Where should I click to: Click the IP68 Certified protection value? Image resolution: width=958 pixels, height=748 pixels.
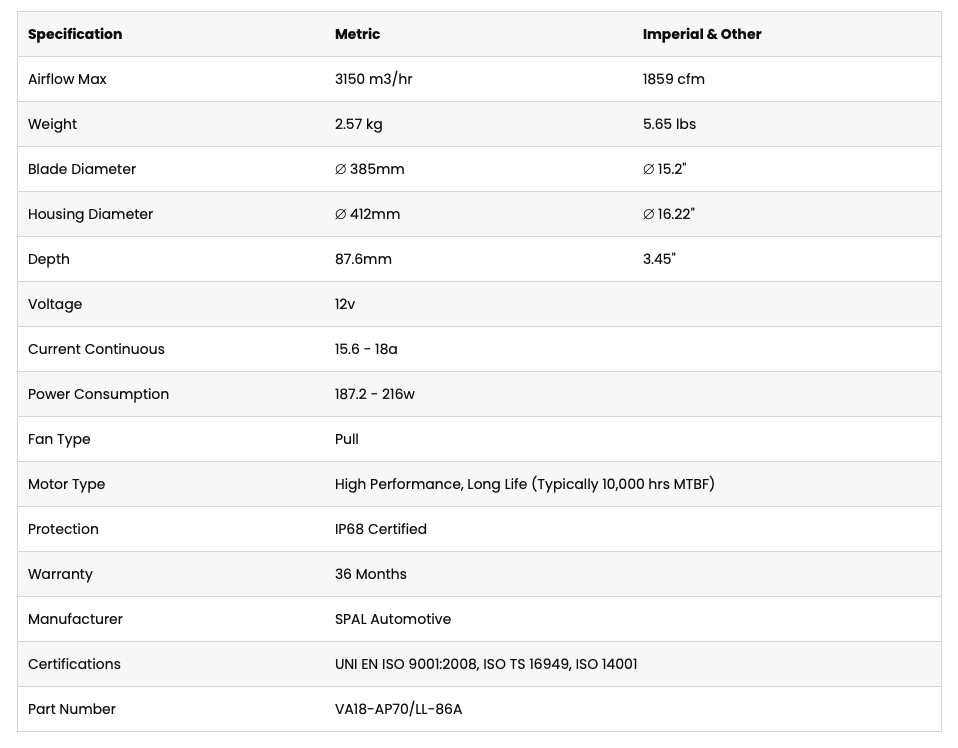coord(381,529)
